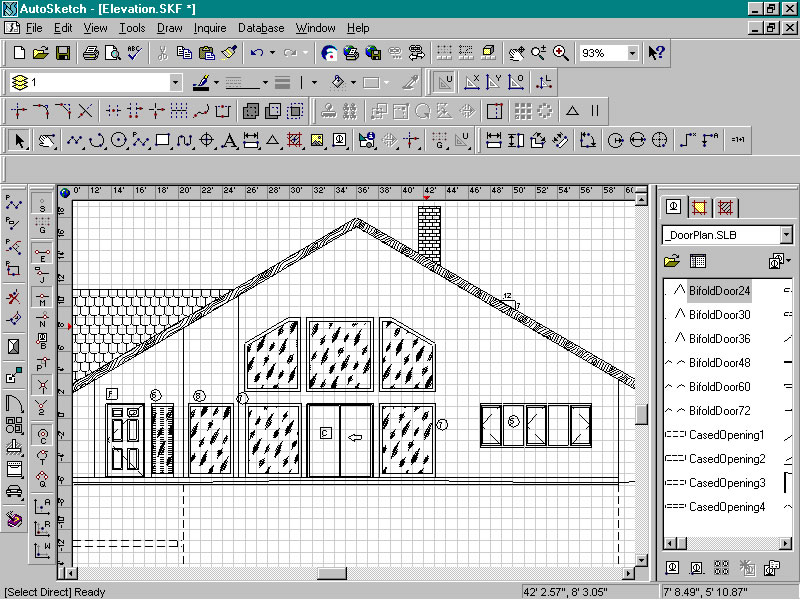Click the door symbol icon in left sidebar

(x=14, y=405)
